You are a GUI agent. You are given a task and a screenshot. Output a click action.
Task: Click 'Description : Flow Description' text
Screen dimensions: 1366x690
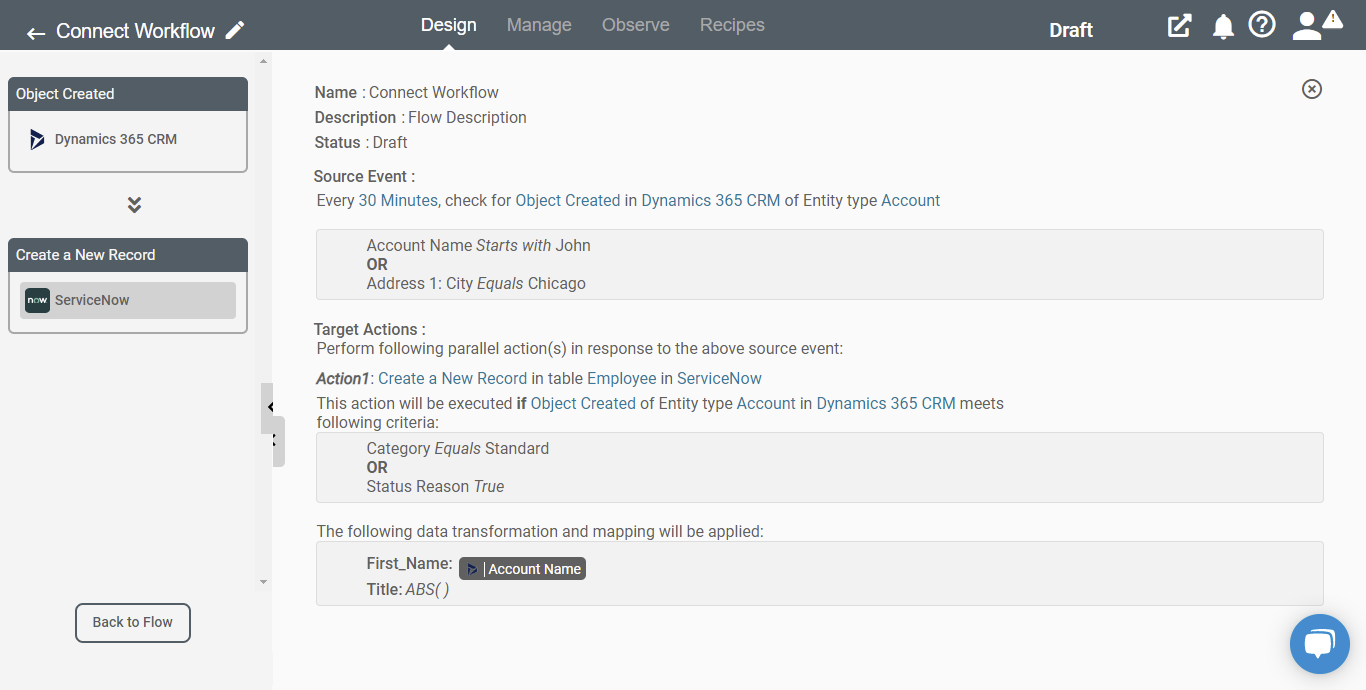421,117
